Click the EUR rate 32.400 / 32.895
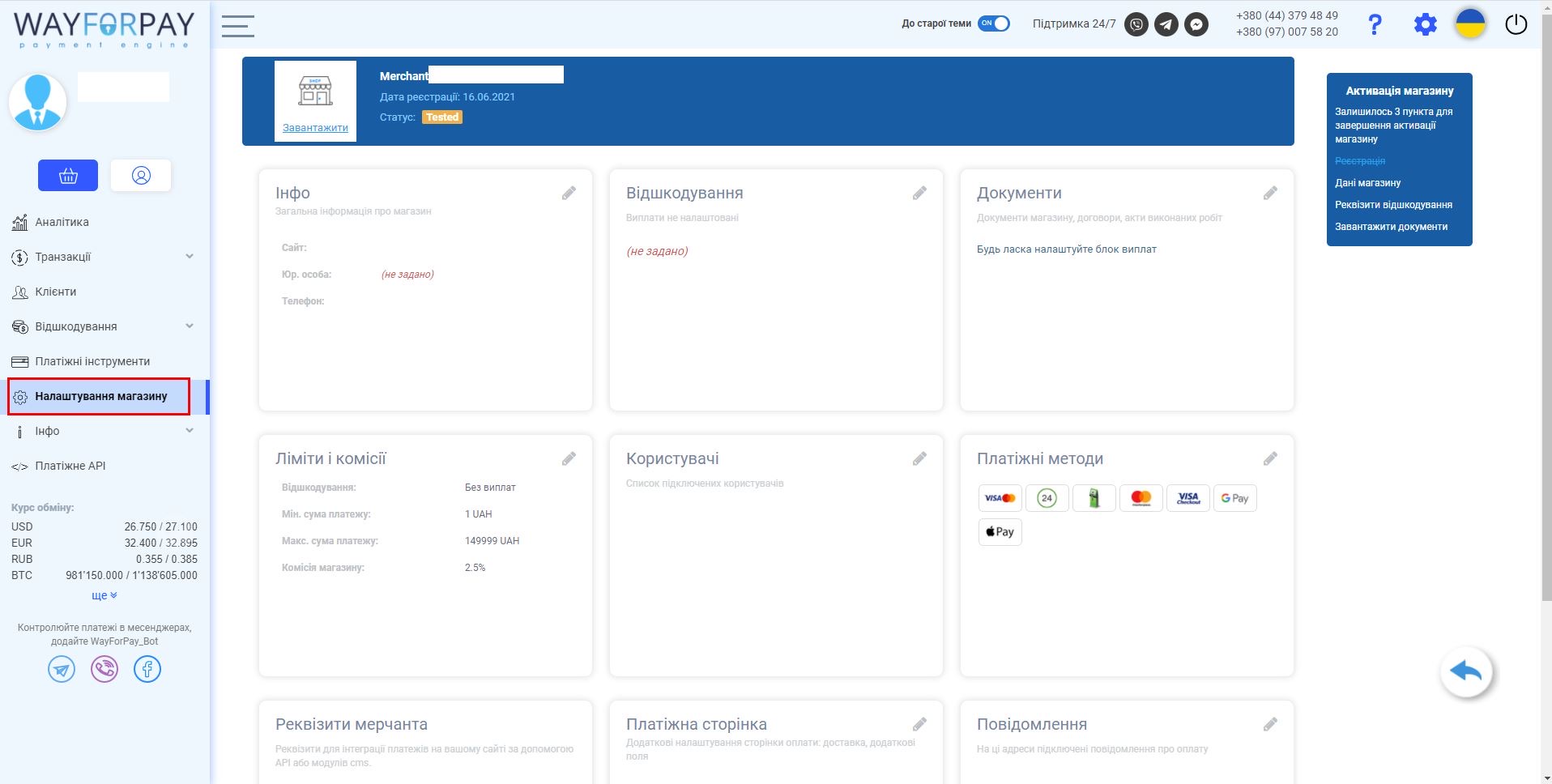Image resolution: width=1552 pixels, height=784 pixels. click(x=160, y=543)
